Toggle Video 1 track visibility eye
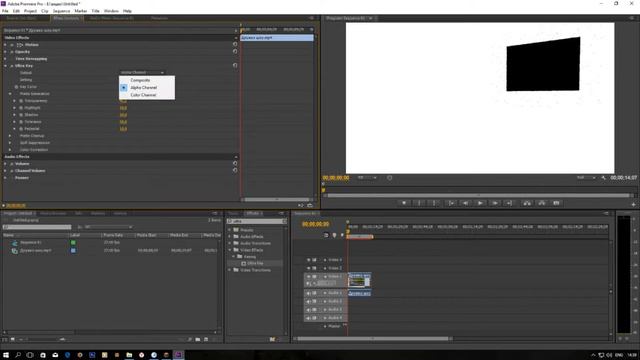 (309, 276)
